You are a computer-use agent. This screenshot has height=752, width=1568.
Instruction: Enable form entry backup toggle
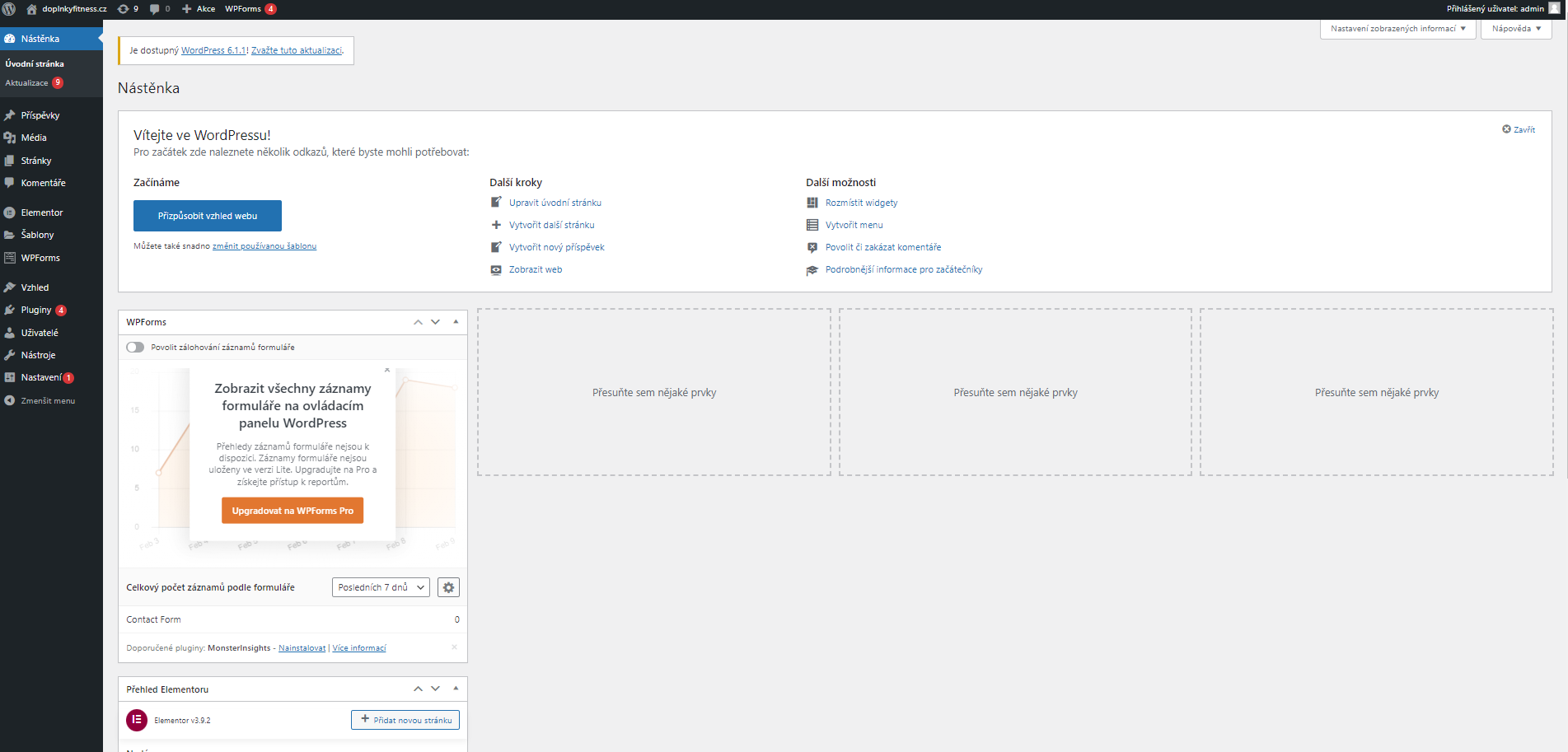pyautogui.click(x=135, y=348)
